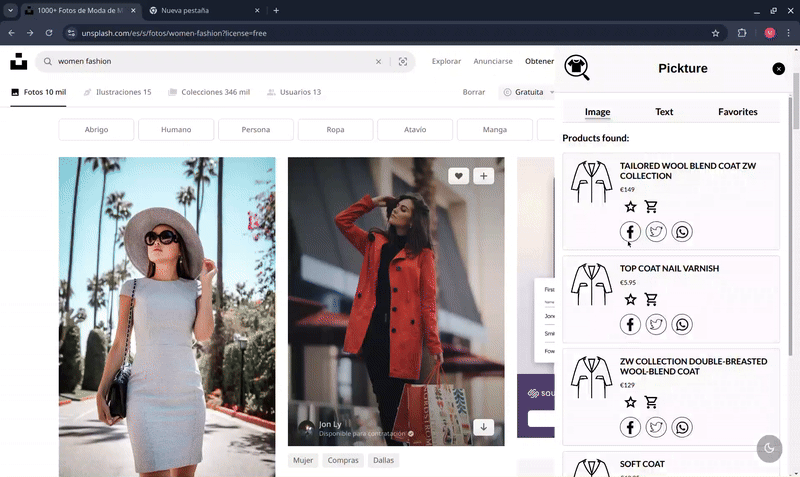Select Fotos 10 mil tab

pyautogui.click(x=39, y=92)
